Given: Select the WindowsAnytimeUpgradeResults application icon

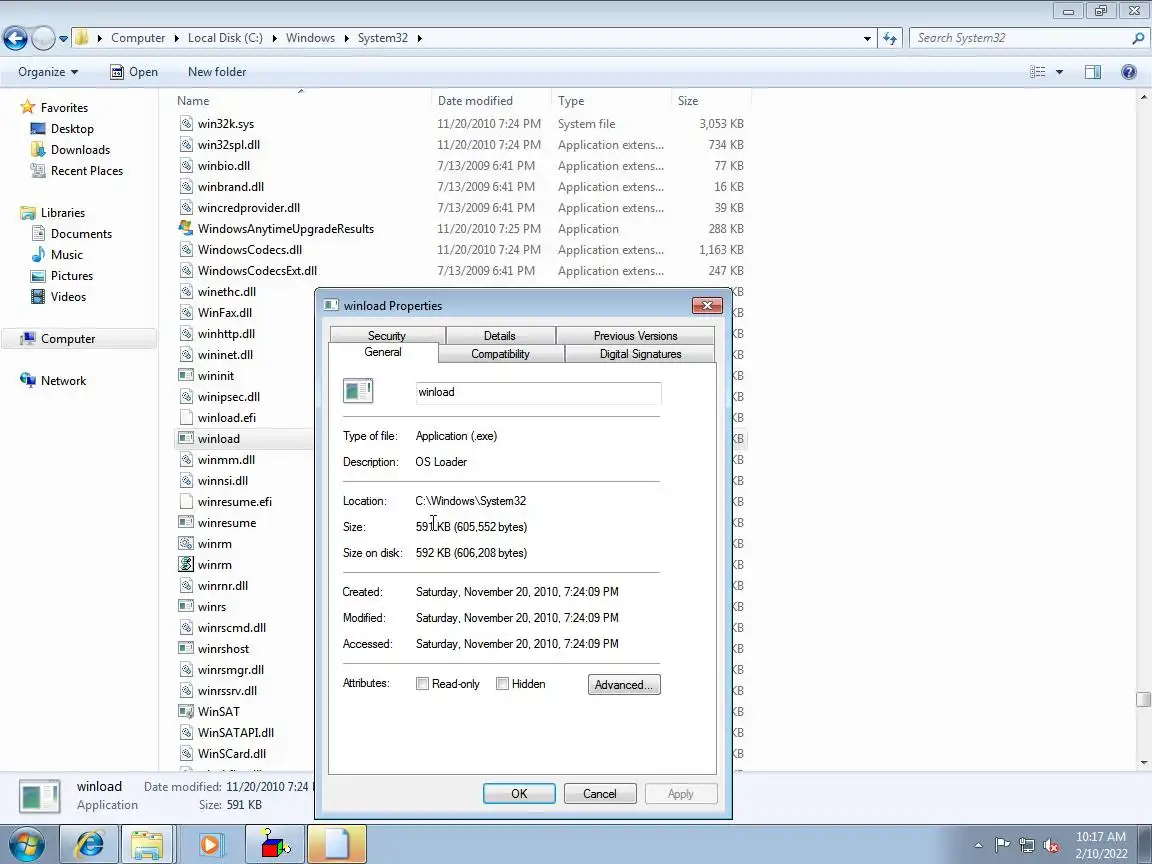Looking at the screenshot, I should [x=187, y=228].
